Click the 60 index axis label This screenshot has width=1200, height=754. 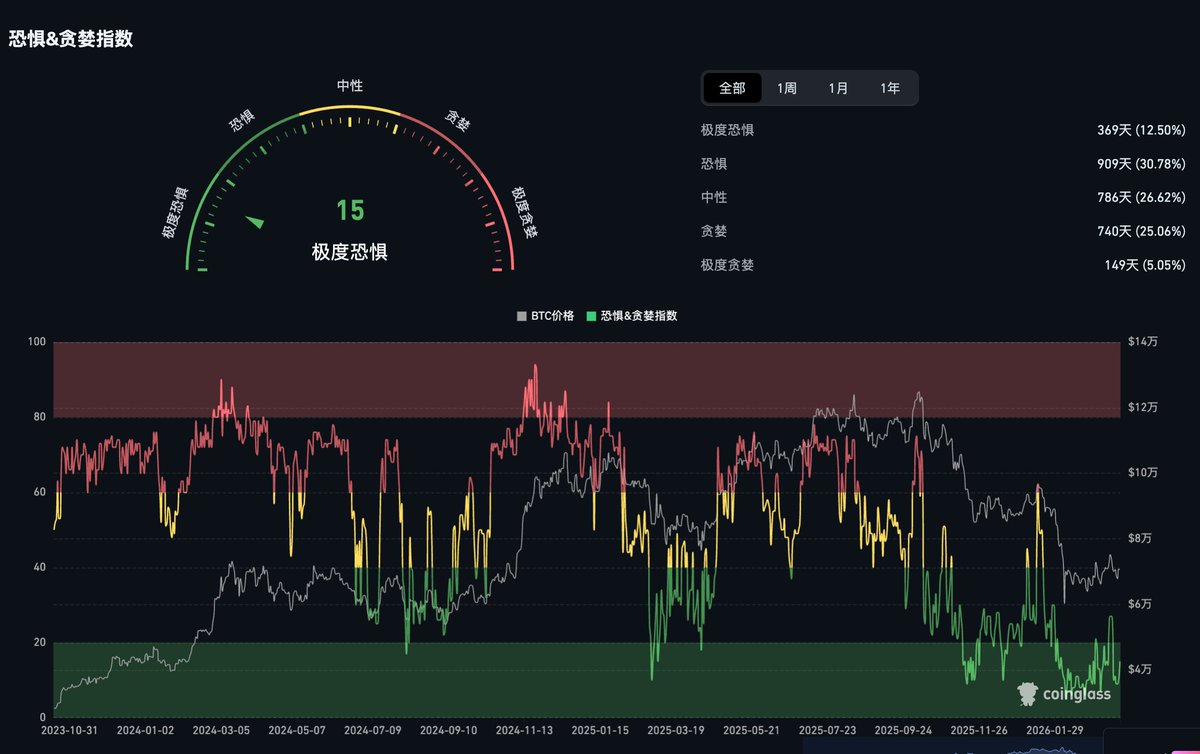(x=40, y=492)
